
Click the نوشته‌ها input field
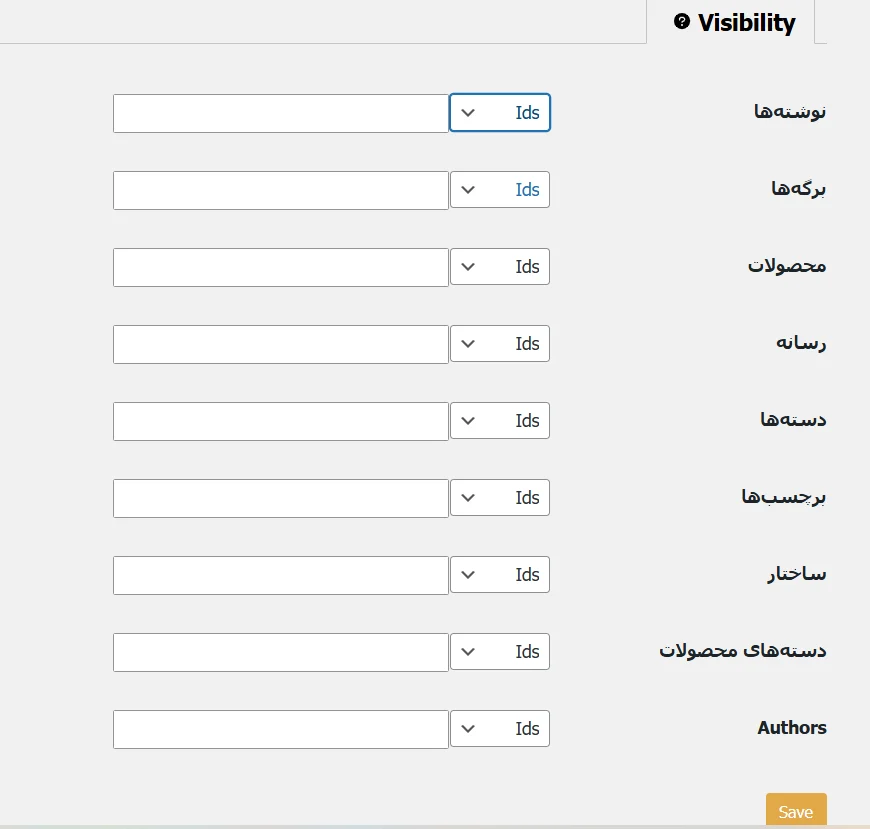(280, 113)
